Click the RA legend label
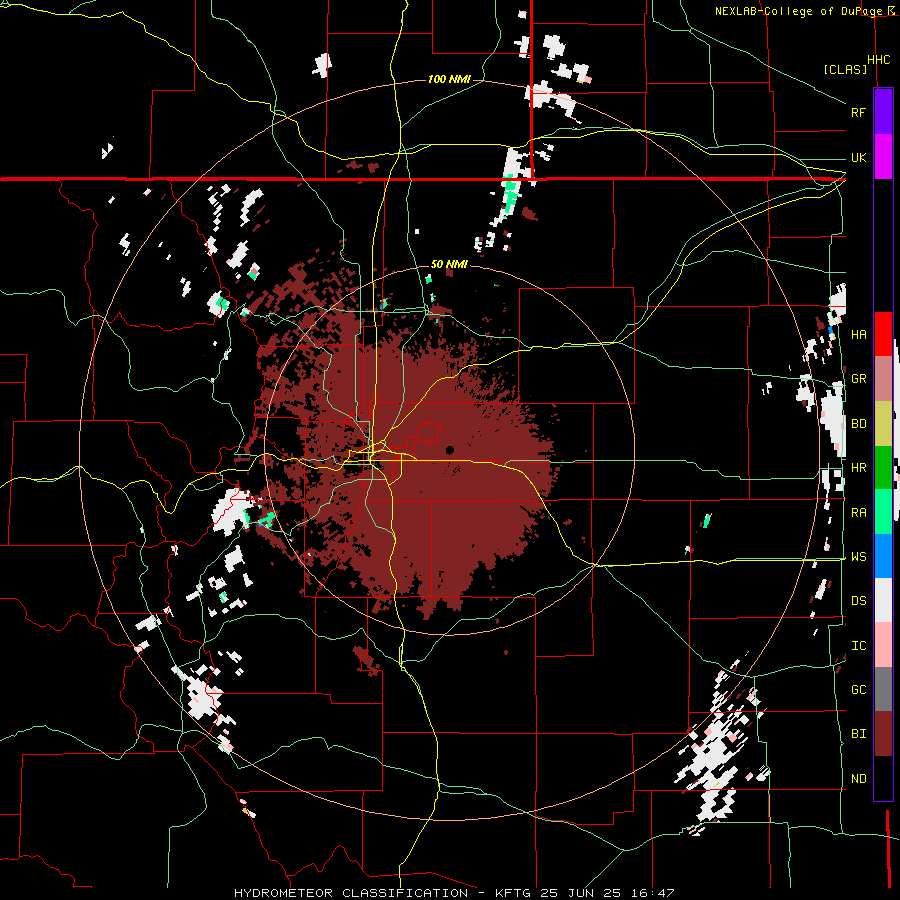Screen dimensions: 900x900 tap(858, 513)
